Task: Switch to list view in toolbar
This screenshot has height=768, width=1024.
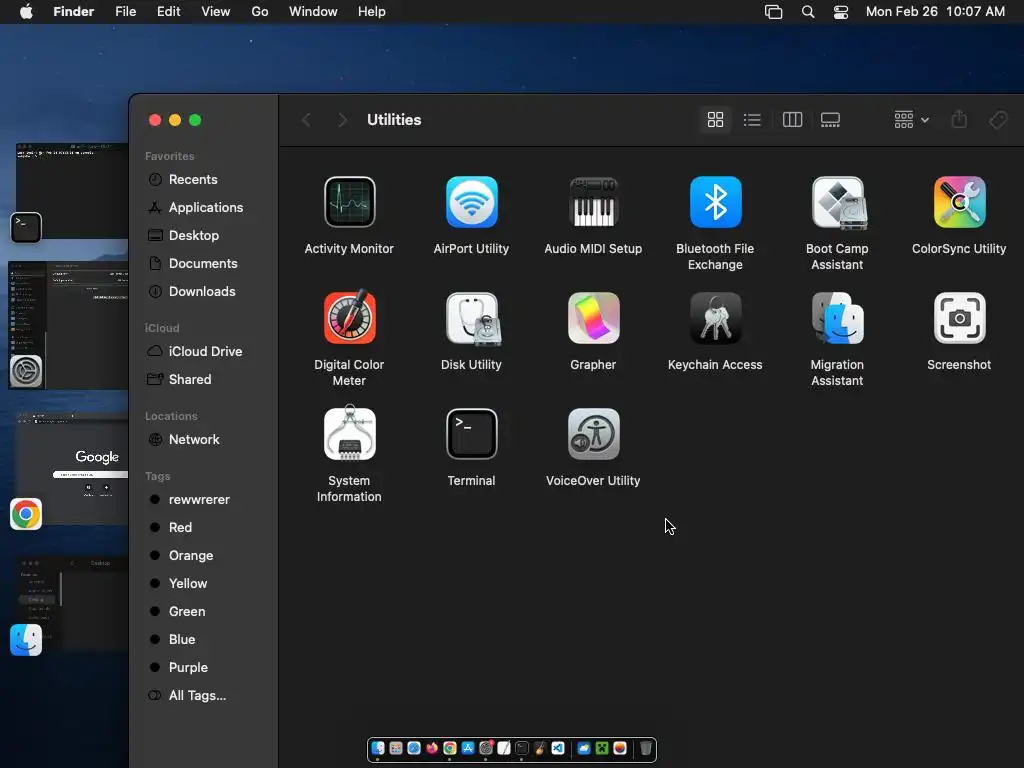Action: click(x=752, y=120)
